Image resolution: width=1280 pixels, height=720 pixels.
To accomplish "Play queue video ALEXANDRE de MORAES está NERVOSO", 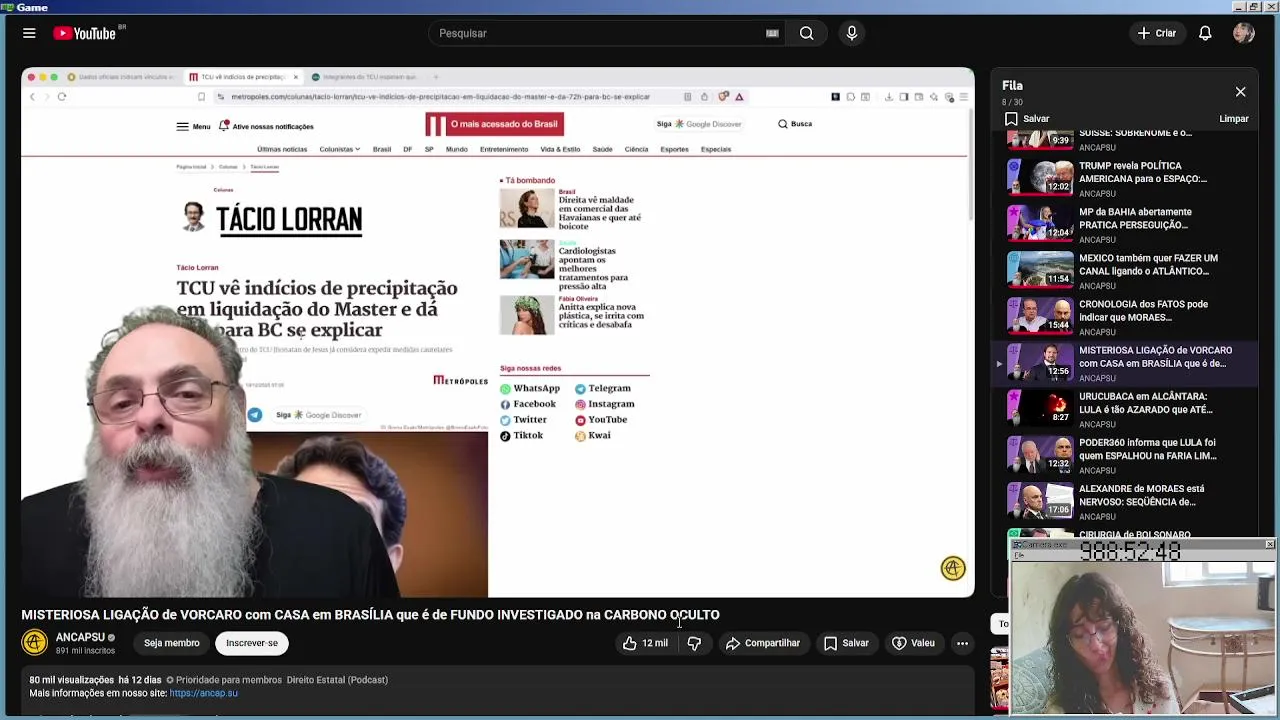I will pyautogui.click(x=1141, y=494).
